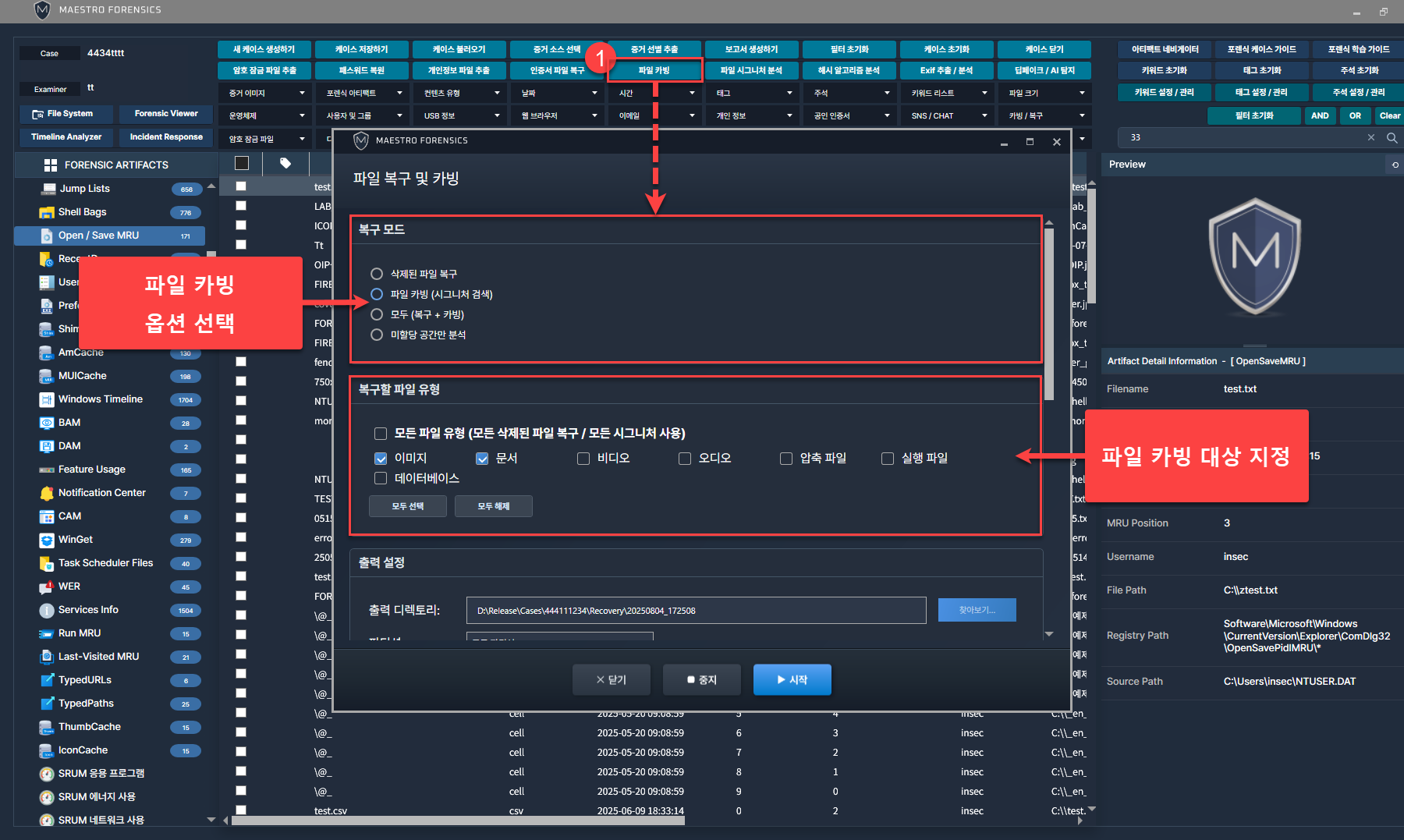This screenshot has height=840, width=1404.
Task: Click the Shell Bags folder icon
Action: click(x=46, y=212)
